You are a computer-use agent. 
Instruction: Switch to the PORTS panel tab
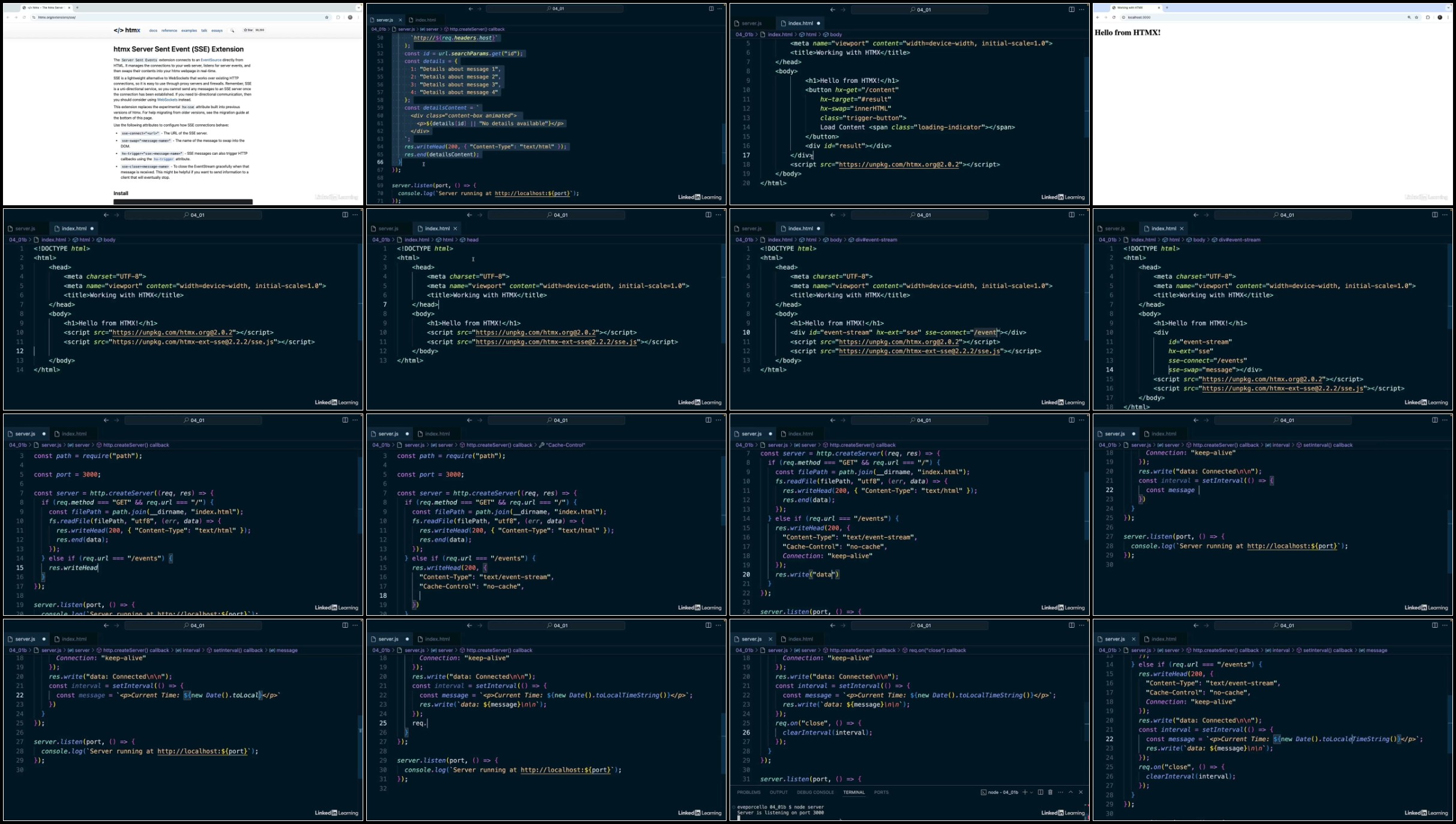pyautogui.click(x=881, y=792)
